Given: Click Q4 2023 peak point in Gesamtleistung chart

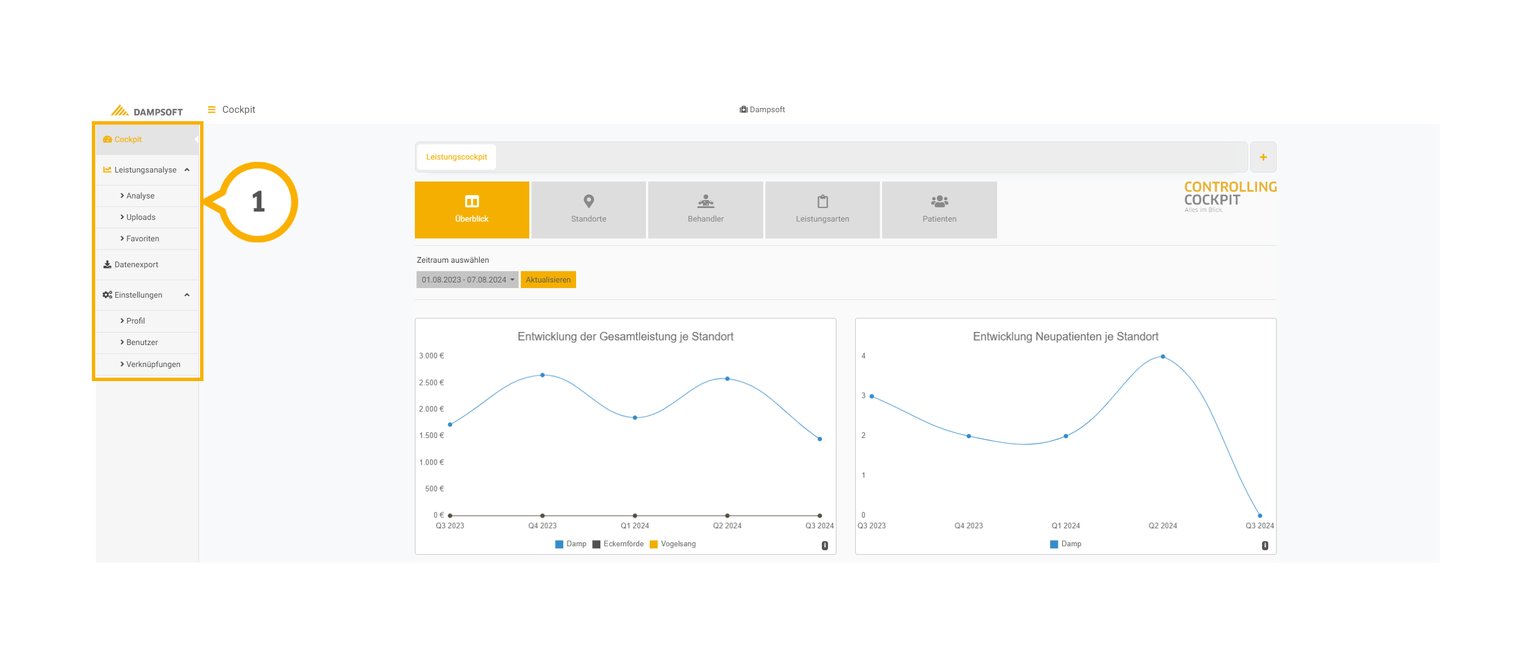Looking at the screenshot, I should pyautogui.click(x=542, y=375).
